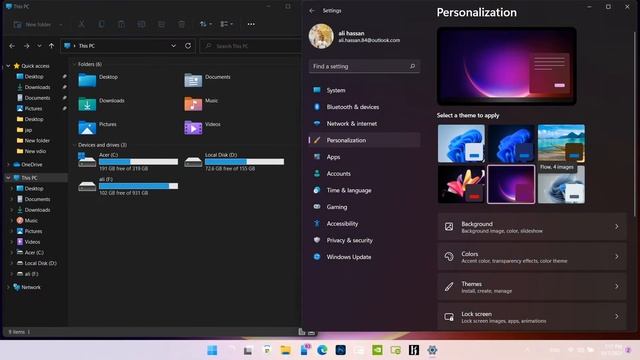Open Windows Update settings
640x360 pixels.
pos(364,257)
